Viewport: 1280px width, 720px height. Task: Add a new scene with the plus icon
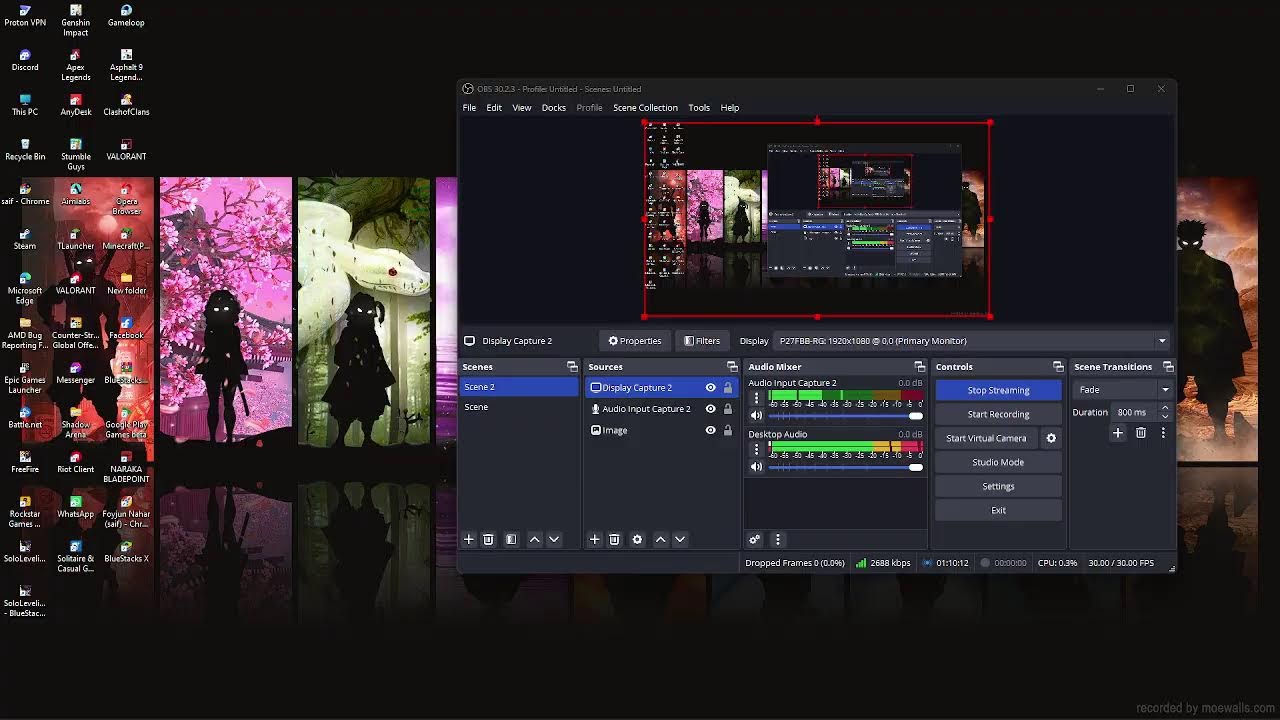click(468, 539)
